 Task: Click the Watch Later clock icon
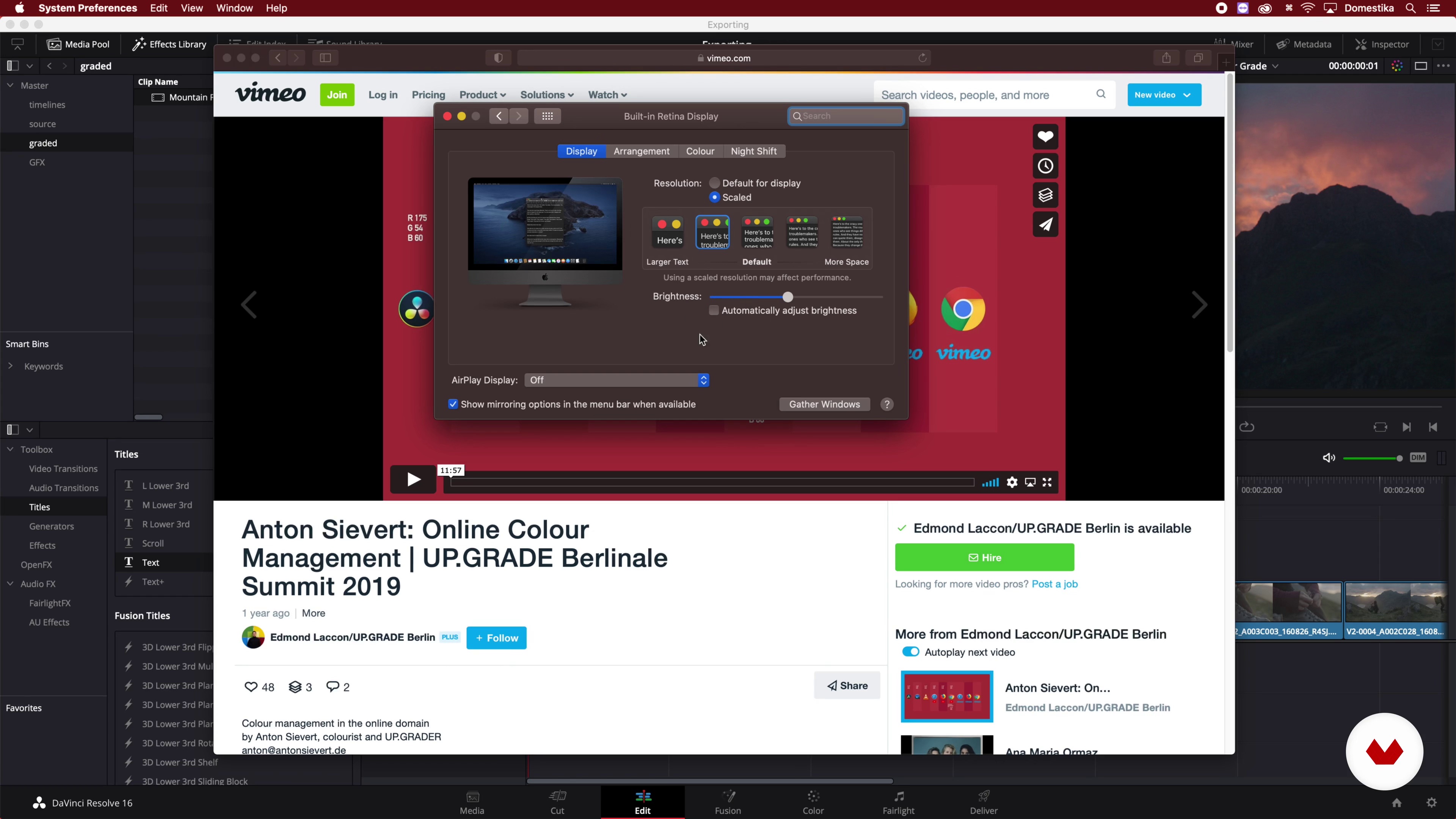click(1045, 166)
